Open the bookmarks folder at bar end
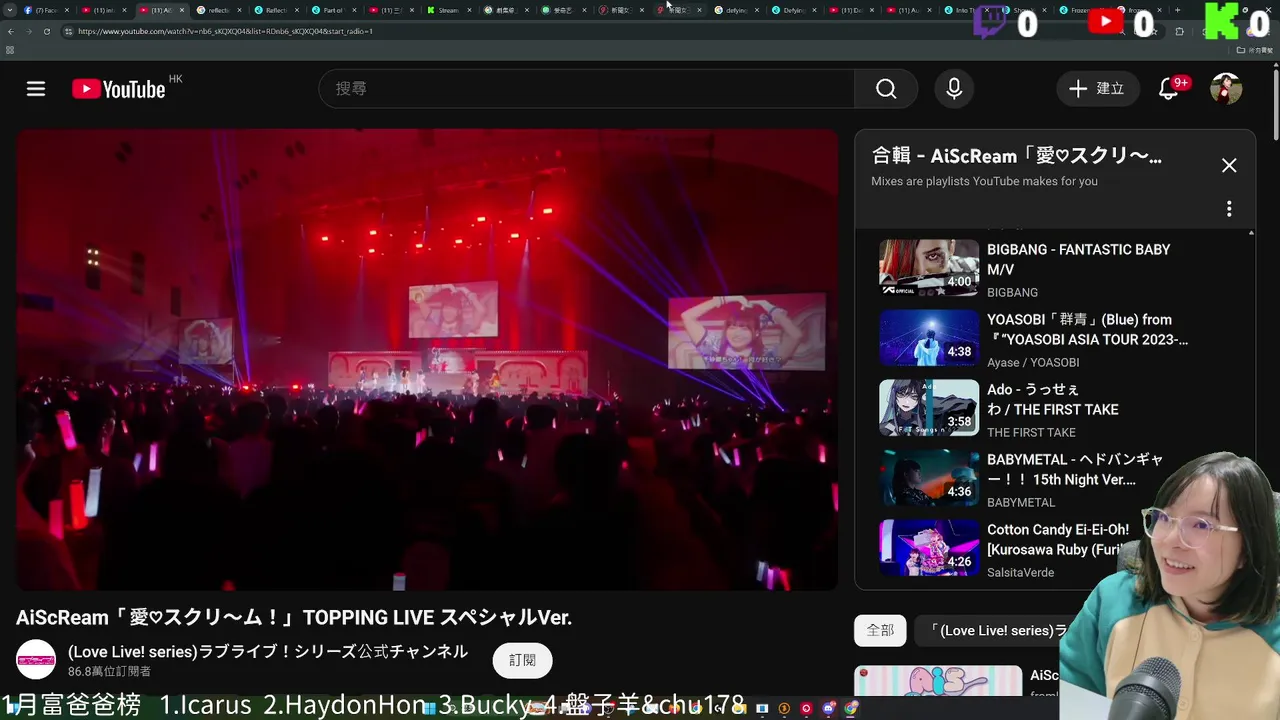 1254,49
